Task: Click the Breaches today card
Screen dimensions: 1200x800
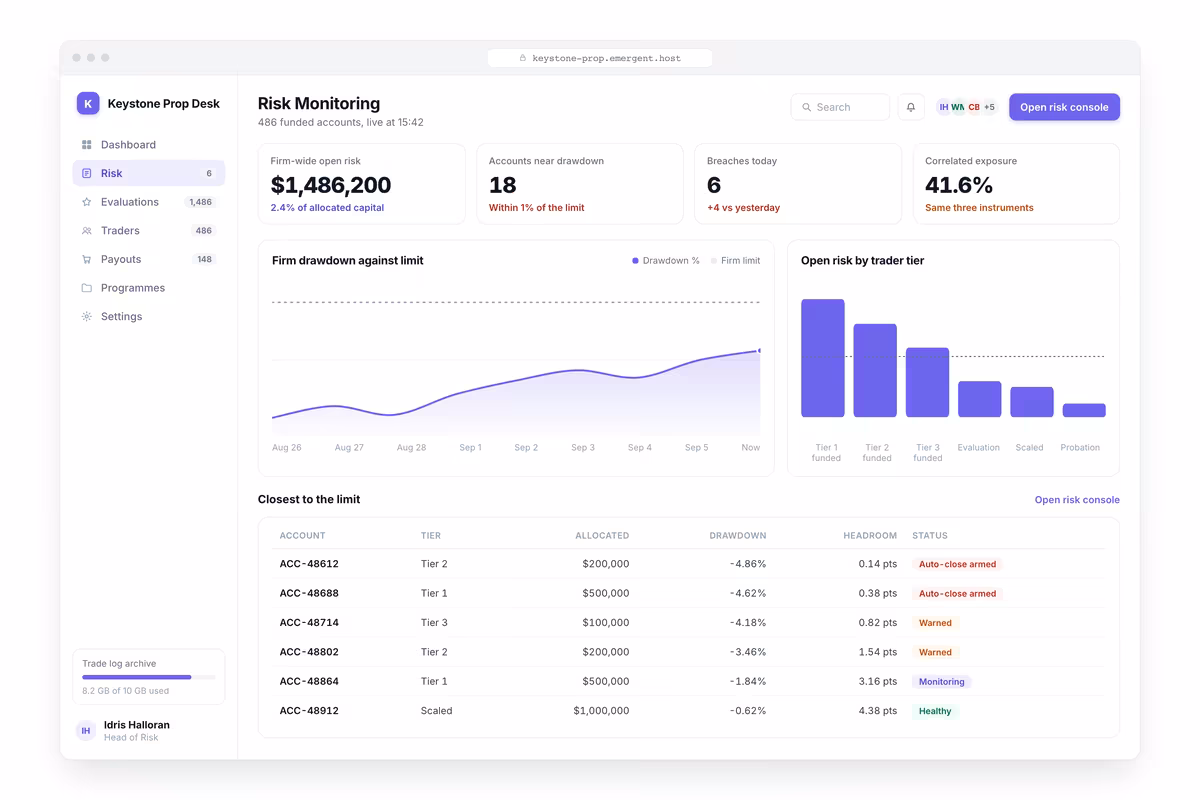Action: point(798,184)
